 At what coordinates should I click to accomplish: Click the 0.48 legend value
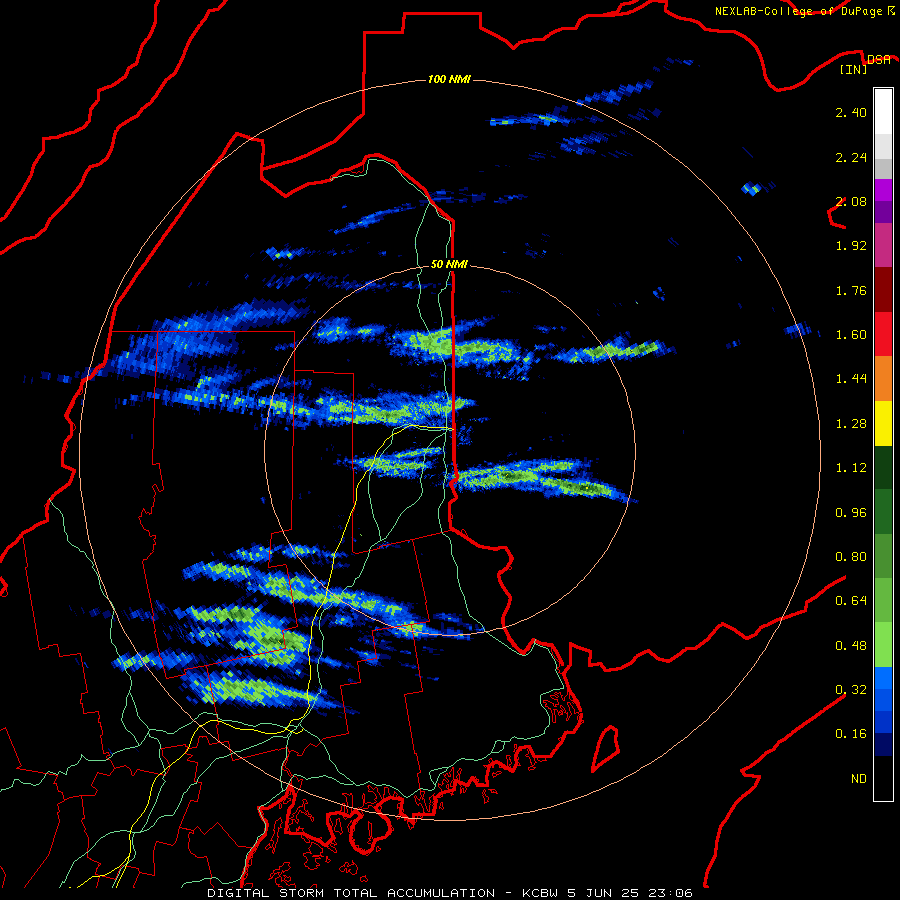[x=851, y=646]
